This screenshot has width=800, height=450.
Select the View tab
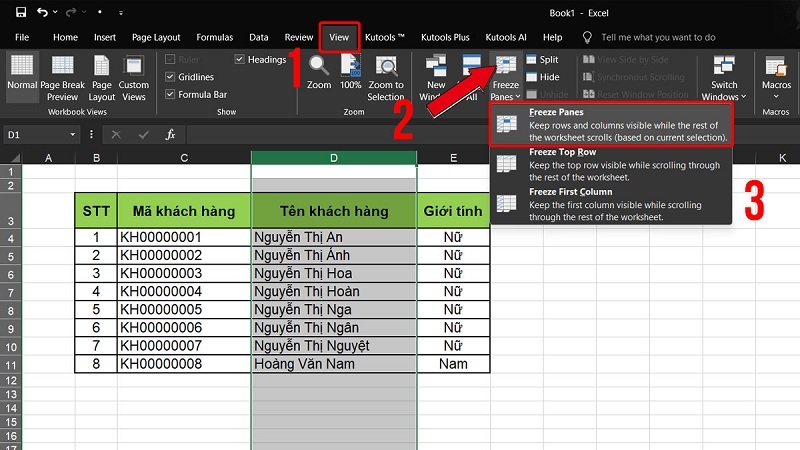tap(339, 37)
